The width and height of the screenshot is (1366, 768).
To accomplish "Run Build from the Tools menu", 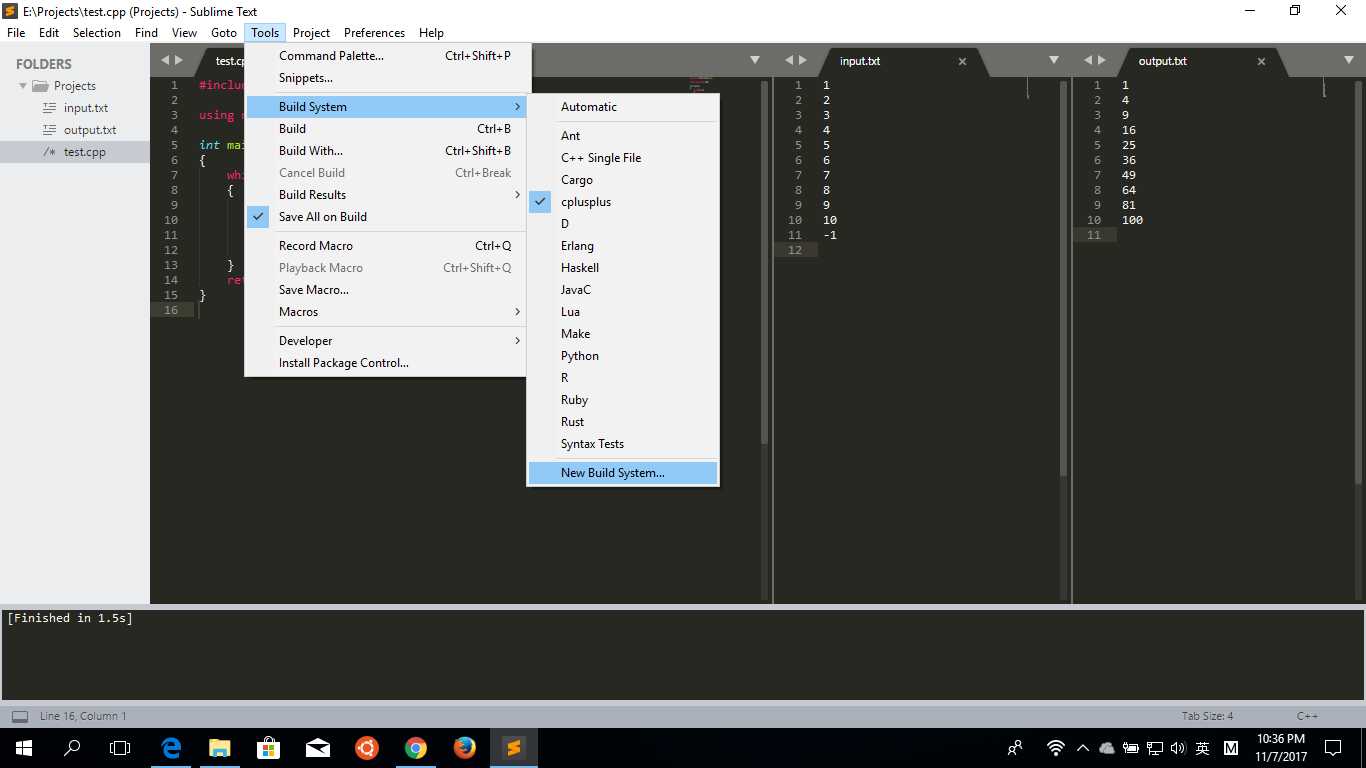I will click(x=386, y=129).
